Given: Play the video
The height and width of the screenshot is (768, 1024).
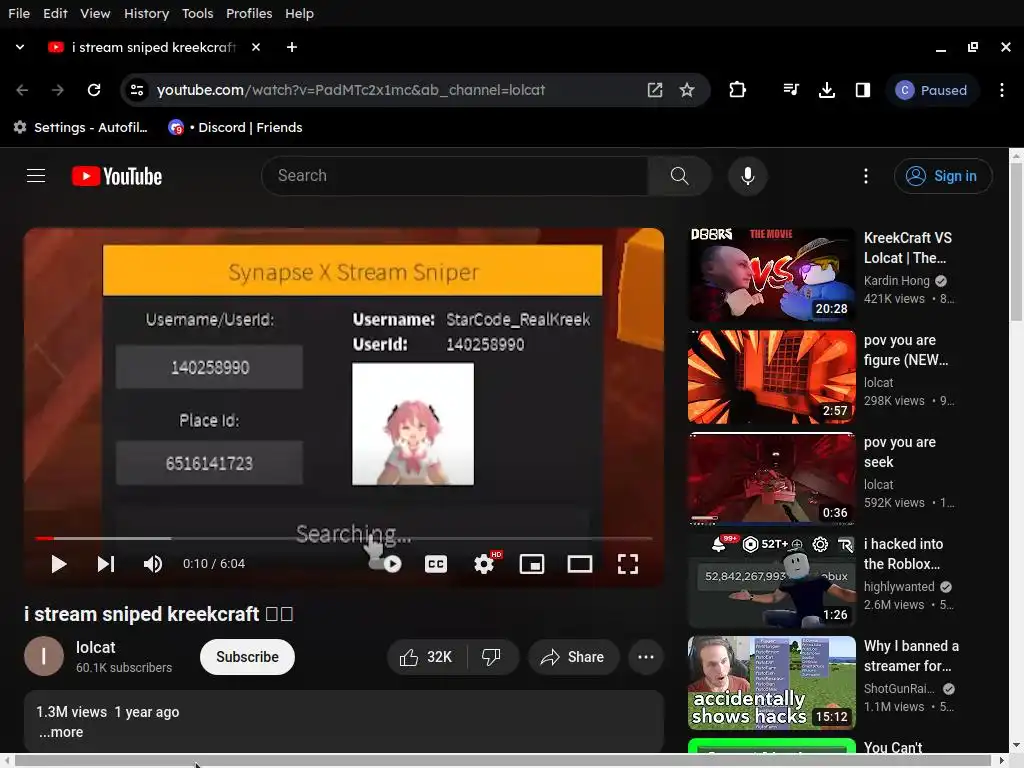Looking at the screenshot, I should (59, 564).
